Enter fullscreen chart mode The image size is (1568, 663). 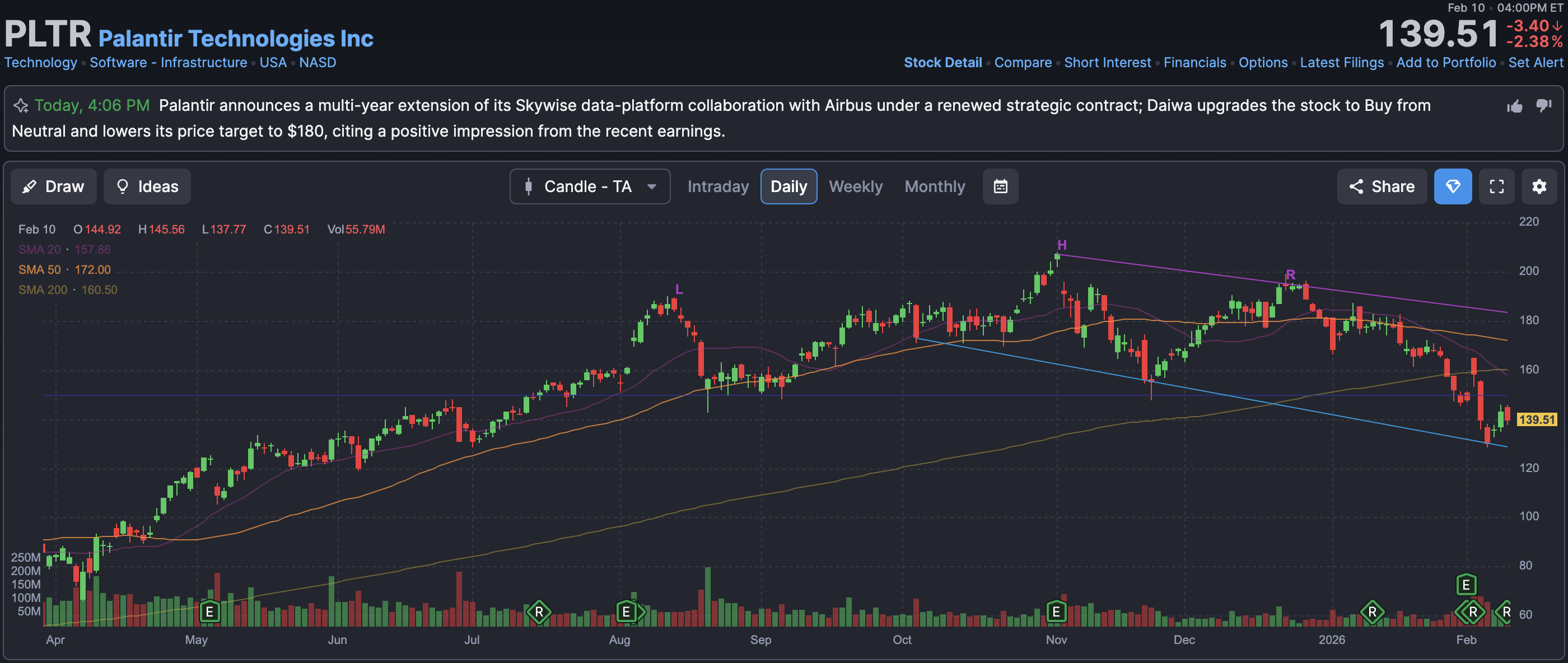tap(1496, 186)
